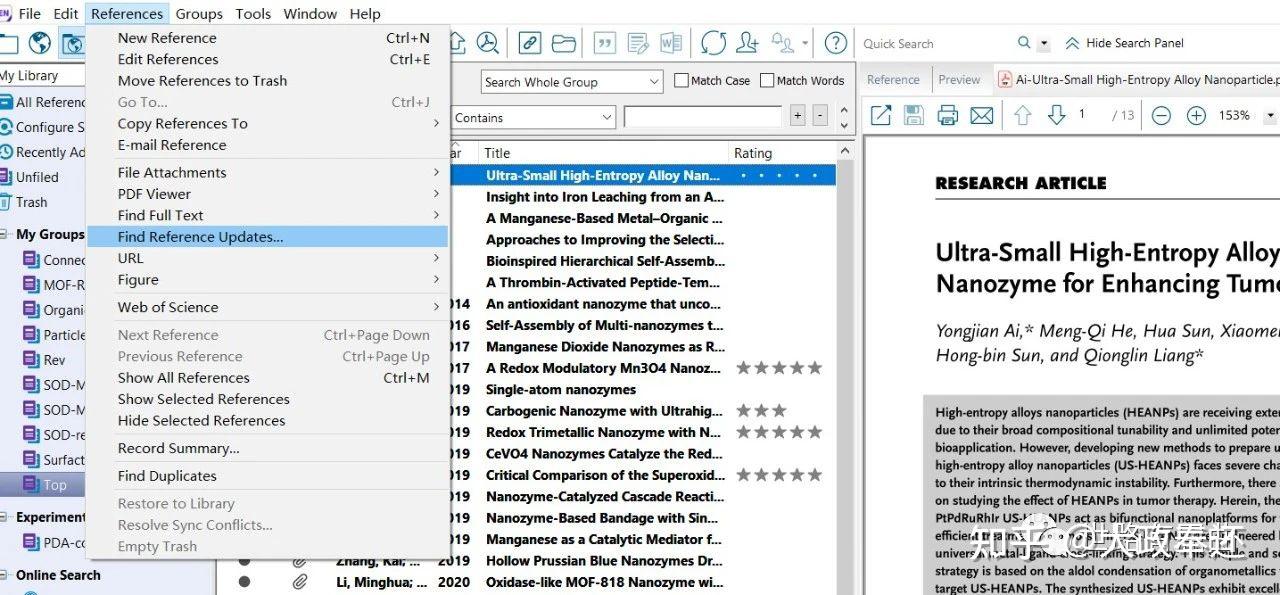Open dropdown arrow beside group activity icon
Screen dimensions: 1280x595
(x=806, y=44)
